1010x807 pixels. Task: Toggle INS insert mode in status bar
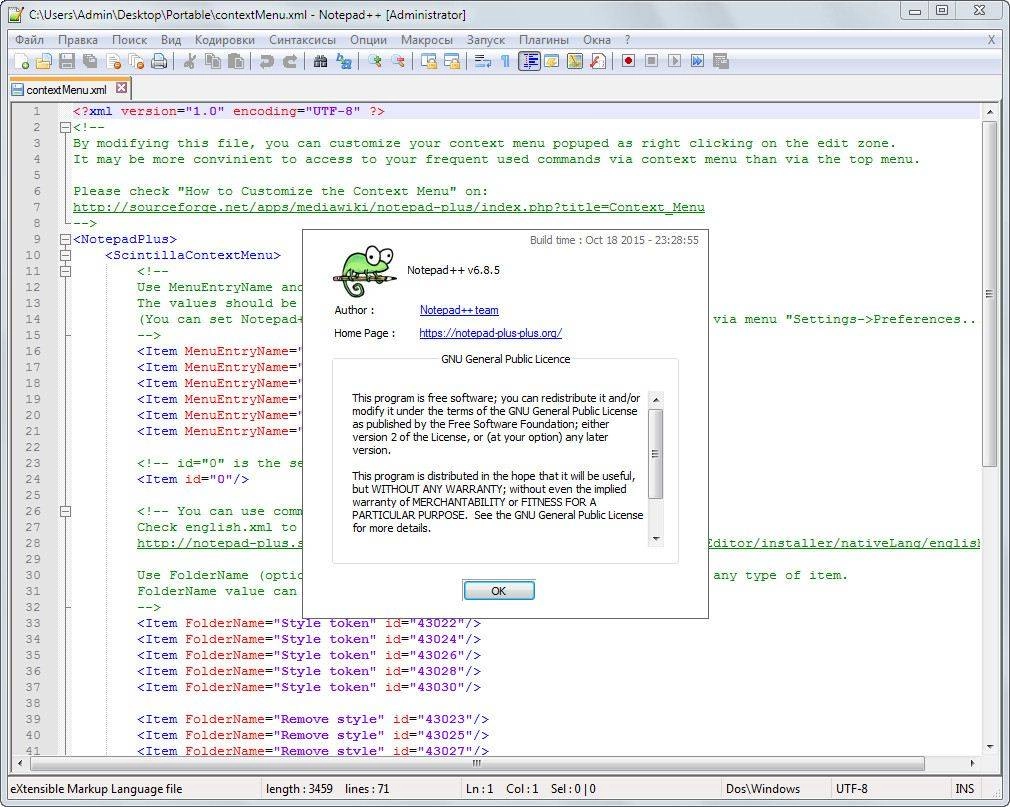tap(964, 788)
